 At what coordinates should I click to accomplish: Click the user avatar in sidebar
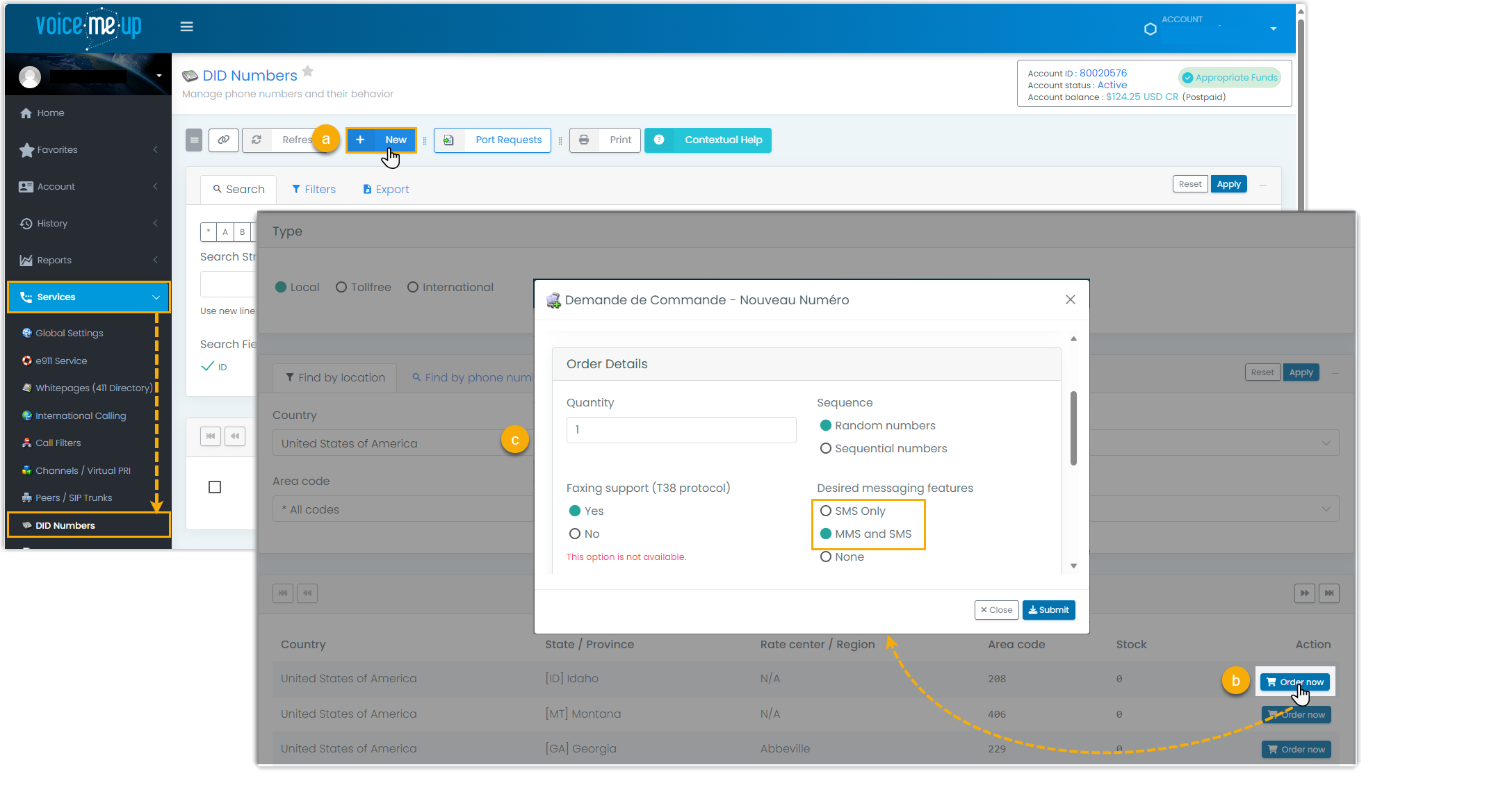(30, 76)
